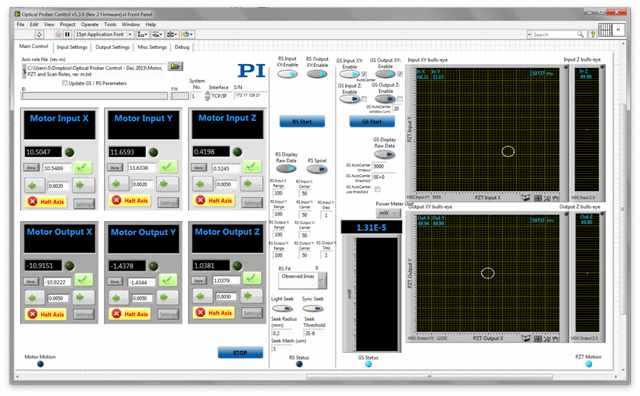Screen dimensions: 640x396
Task: Click the Run Continuously toolbar icon
Action: [x=39, y=35]
